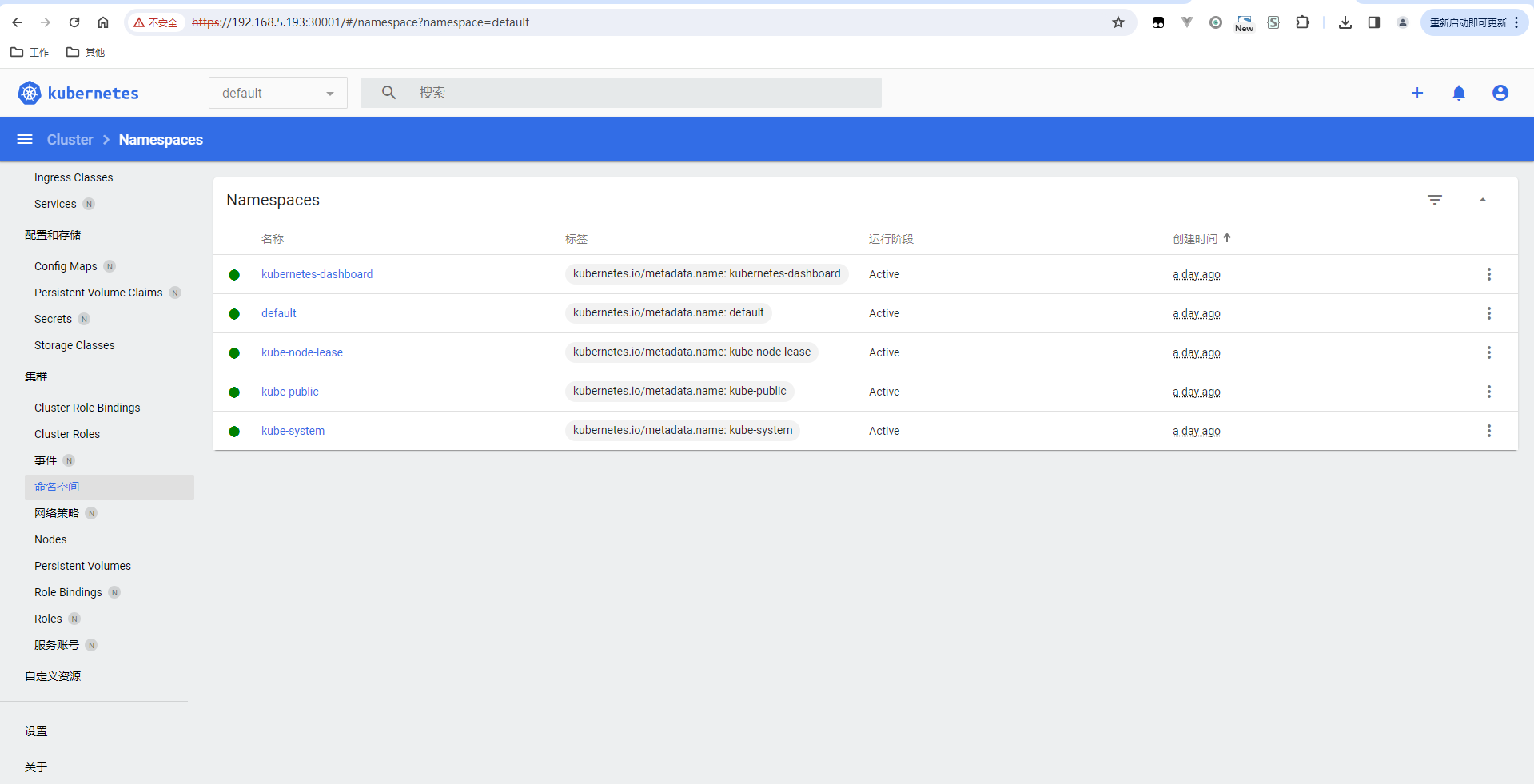This screenshot has width=1534, height=784.
Task: Click the browser address bar URL
Action: pyautogui.click(x=361, y=22)
